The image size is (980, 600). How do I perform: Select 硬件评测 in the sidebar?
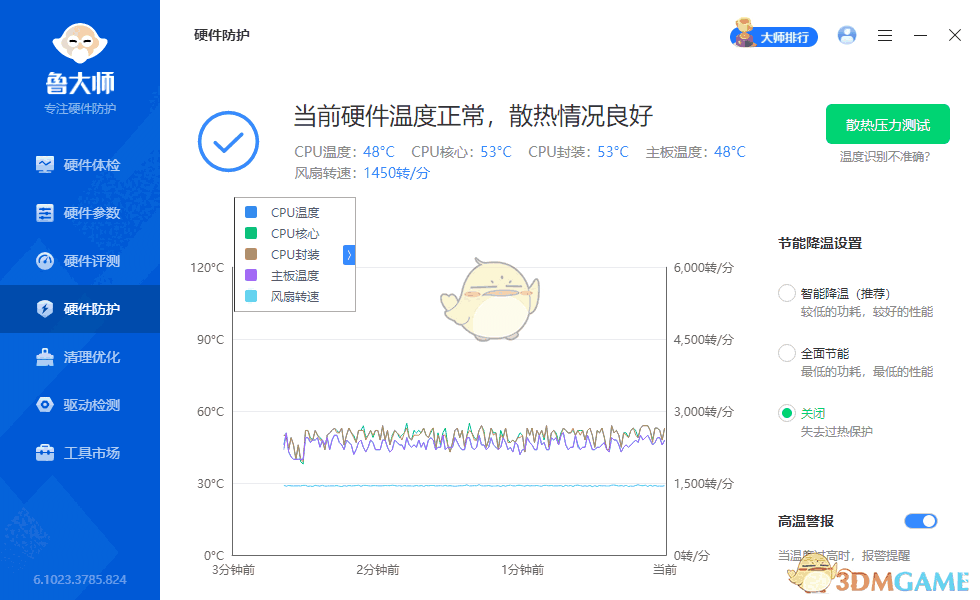[x=80, y=260]
